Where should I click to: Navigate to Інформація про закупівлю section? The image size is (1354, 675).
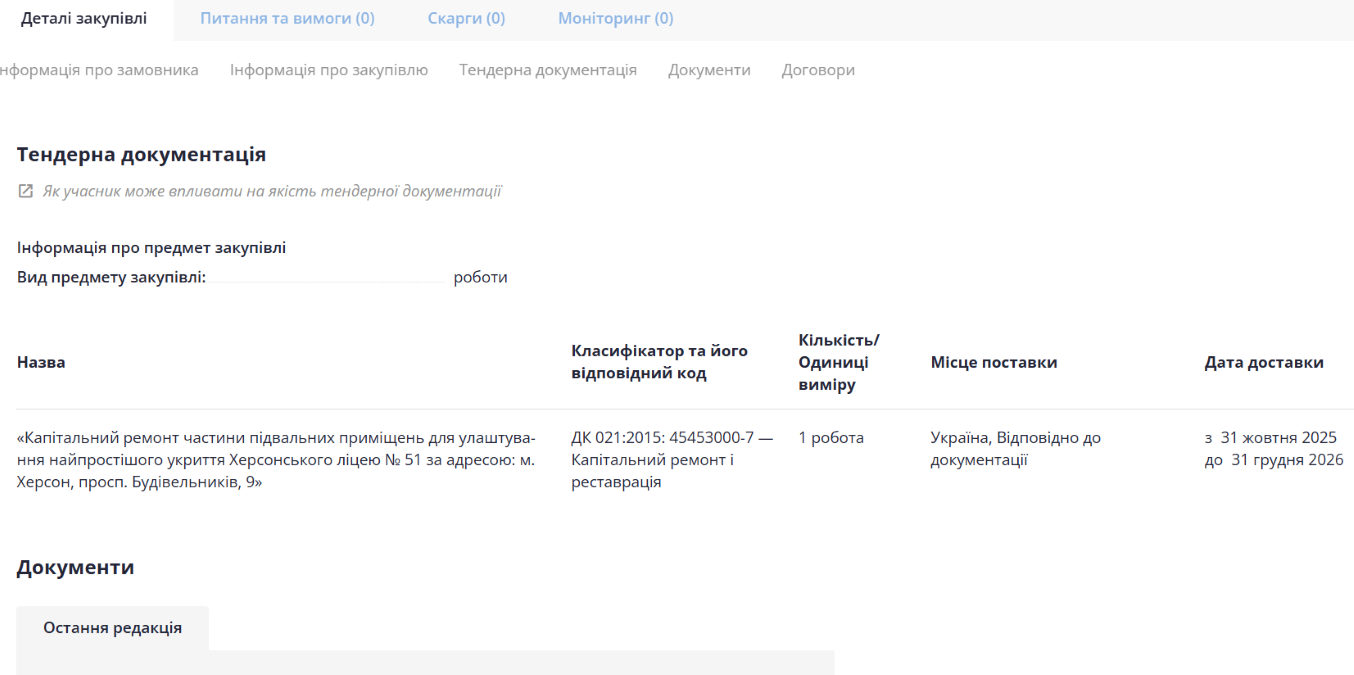click(329, 70)
